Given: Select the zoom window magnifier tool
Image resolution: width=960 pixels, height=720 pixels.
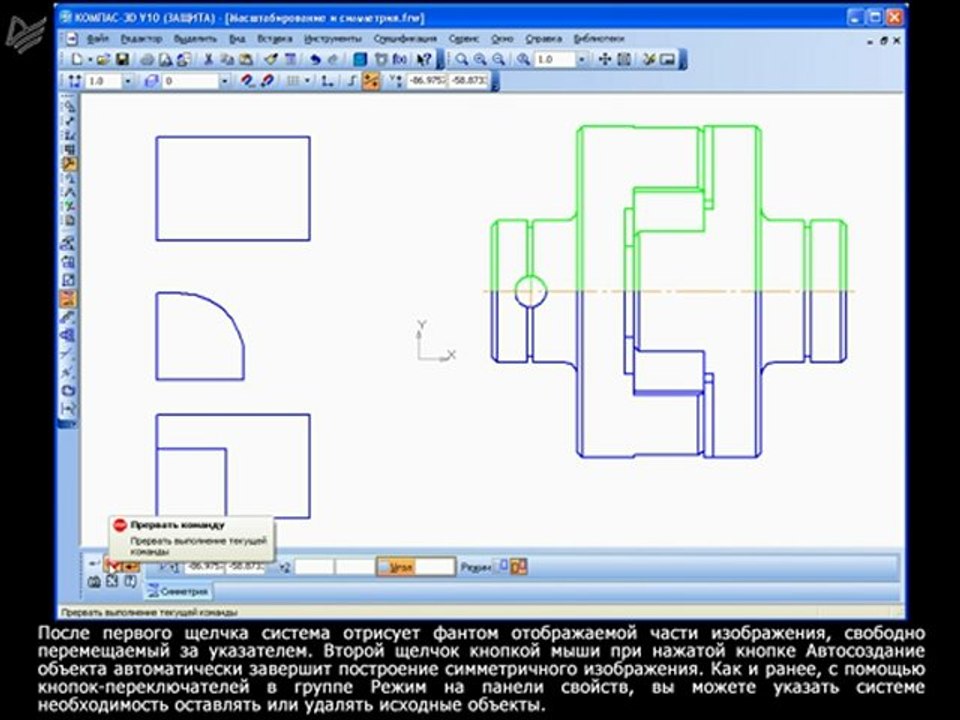Looking at the screenshot, I should pyautogui.click(x=462, y=59).
